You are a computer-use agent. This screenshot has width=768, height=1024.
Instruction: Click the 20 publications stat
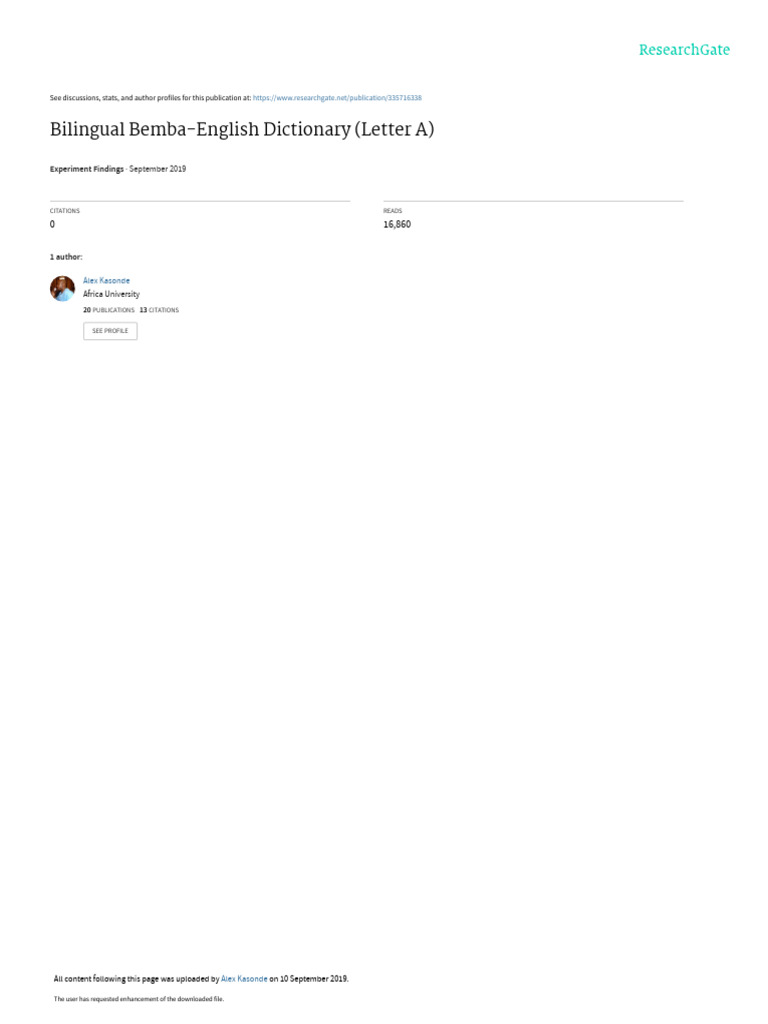[108, 310]
